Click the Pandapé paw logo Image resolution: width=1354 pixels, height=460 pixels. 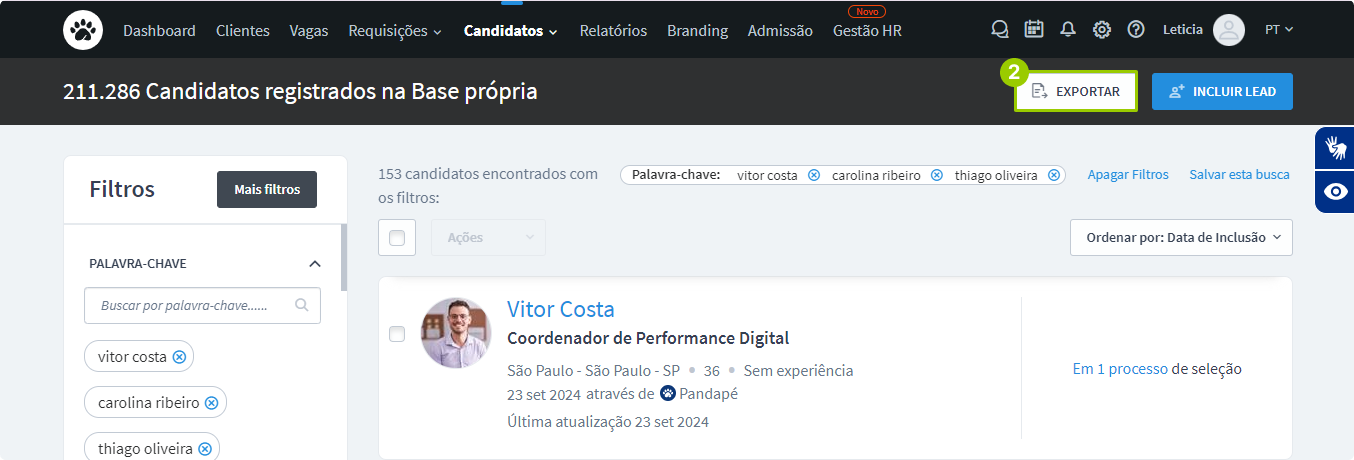coord(83,30)
